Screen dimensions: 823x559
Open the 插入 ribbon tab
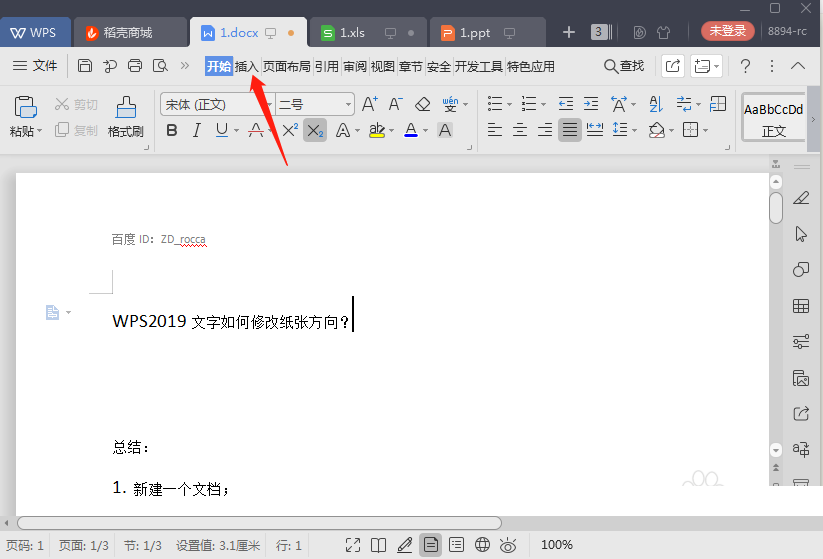[x=246, y=66]
